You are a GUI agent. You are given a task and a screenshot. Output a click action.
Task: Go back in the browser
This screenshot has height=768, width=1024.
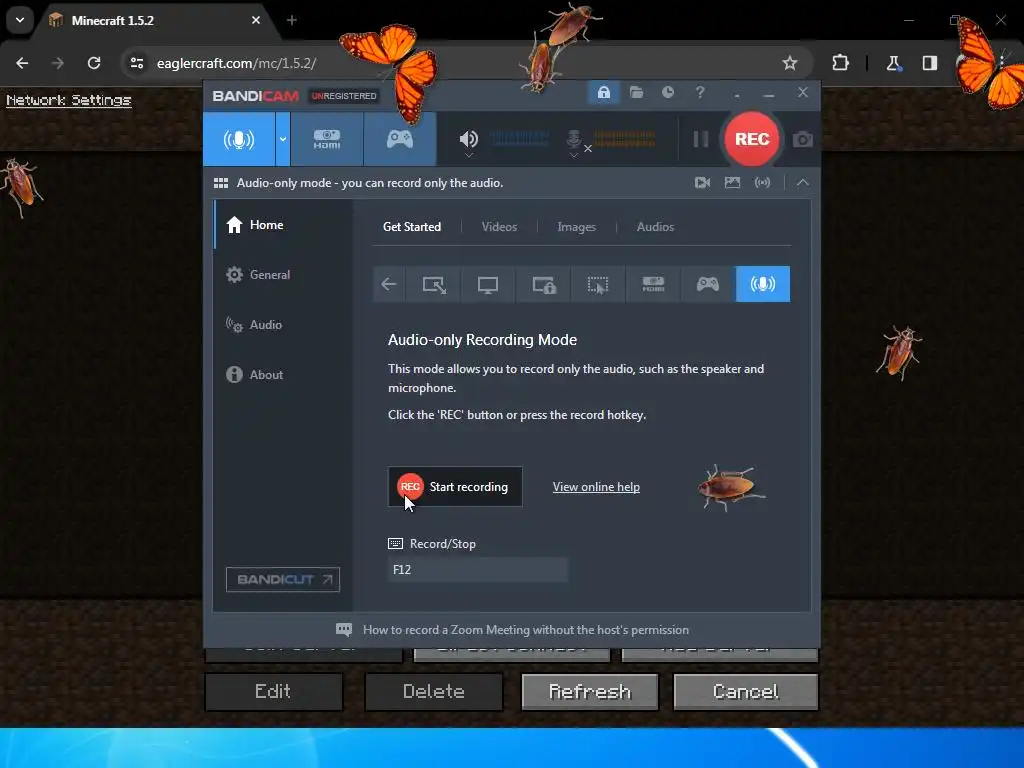point(22,63)
